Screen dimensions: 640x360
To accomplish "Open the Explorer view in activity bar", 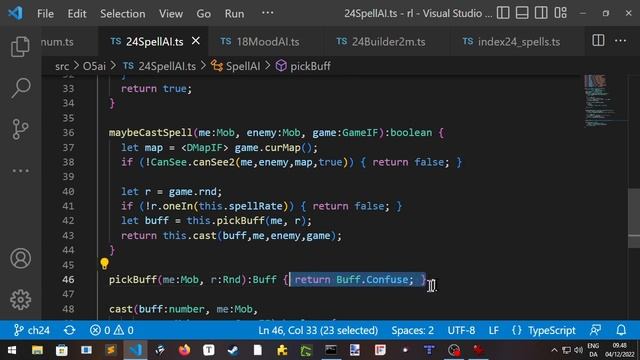I will pos(20,46).
